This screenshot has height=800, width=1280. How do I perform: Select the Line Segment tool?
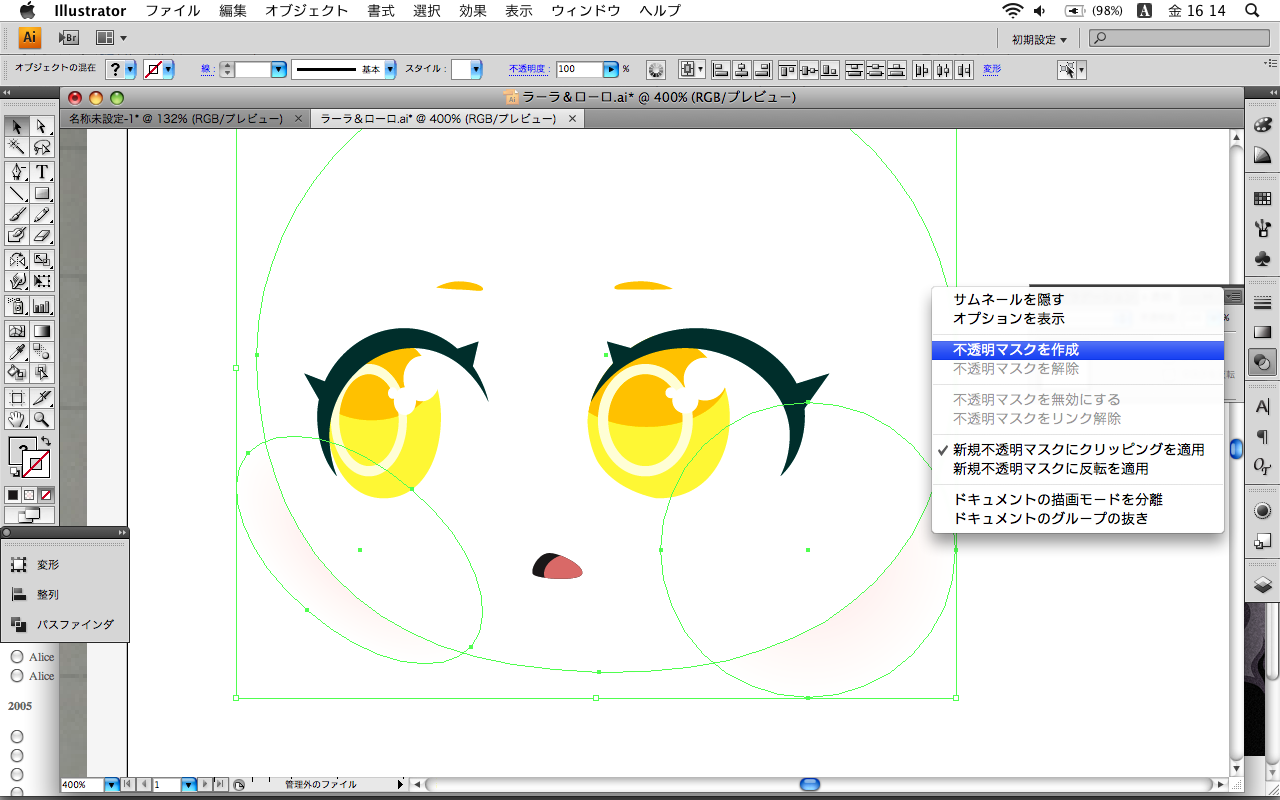[x=17, y=194]
